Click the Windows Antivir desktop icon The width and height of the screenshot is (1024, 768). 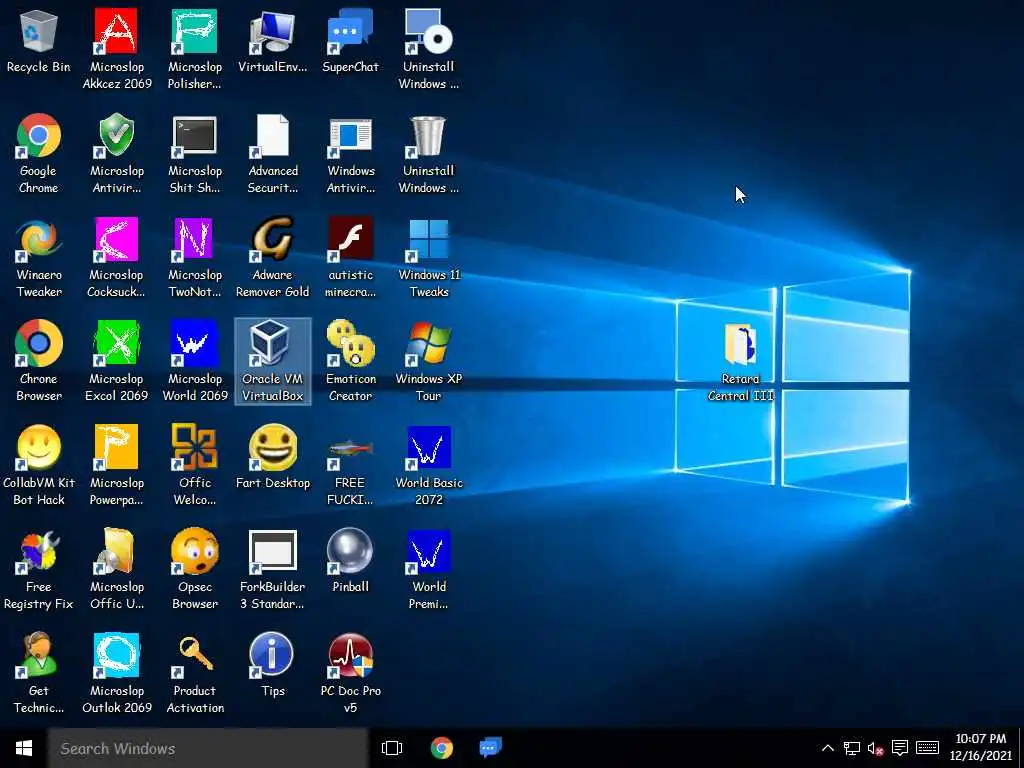pyautogui.click(x=350, y=136)
